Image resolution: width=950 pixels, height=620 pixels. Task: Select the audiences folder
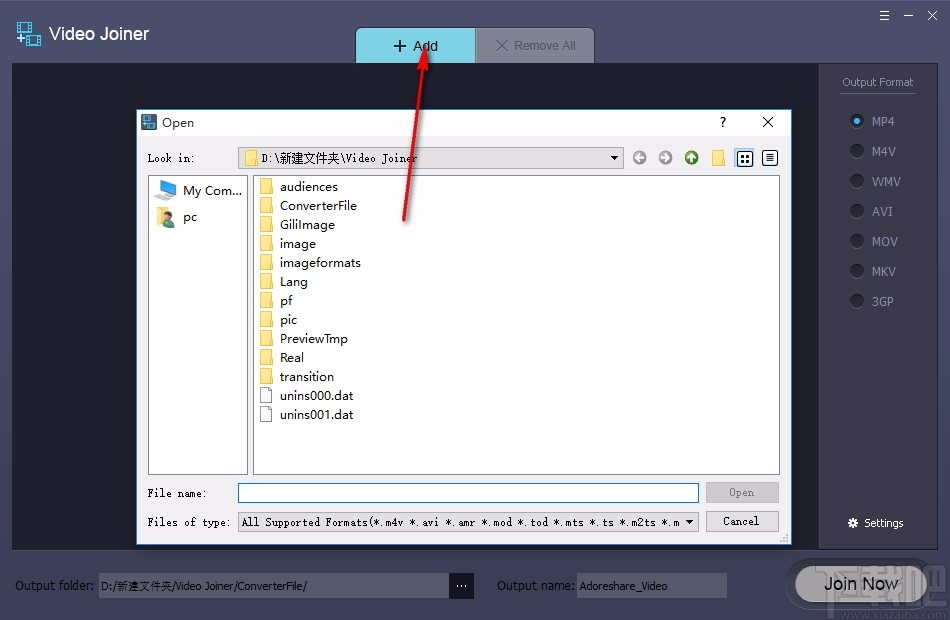click(x=299, y=187)
